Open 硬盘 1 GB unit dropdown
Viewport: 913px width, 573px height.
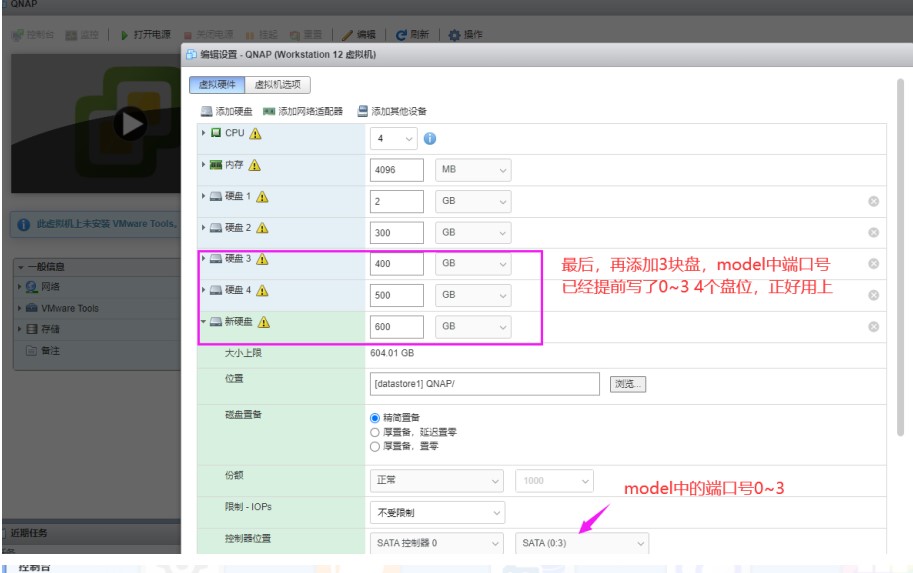tap(473, 201)
